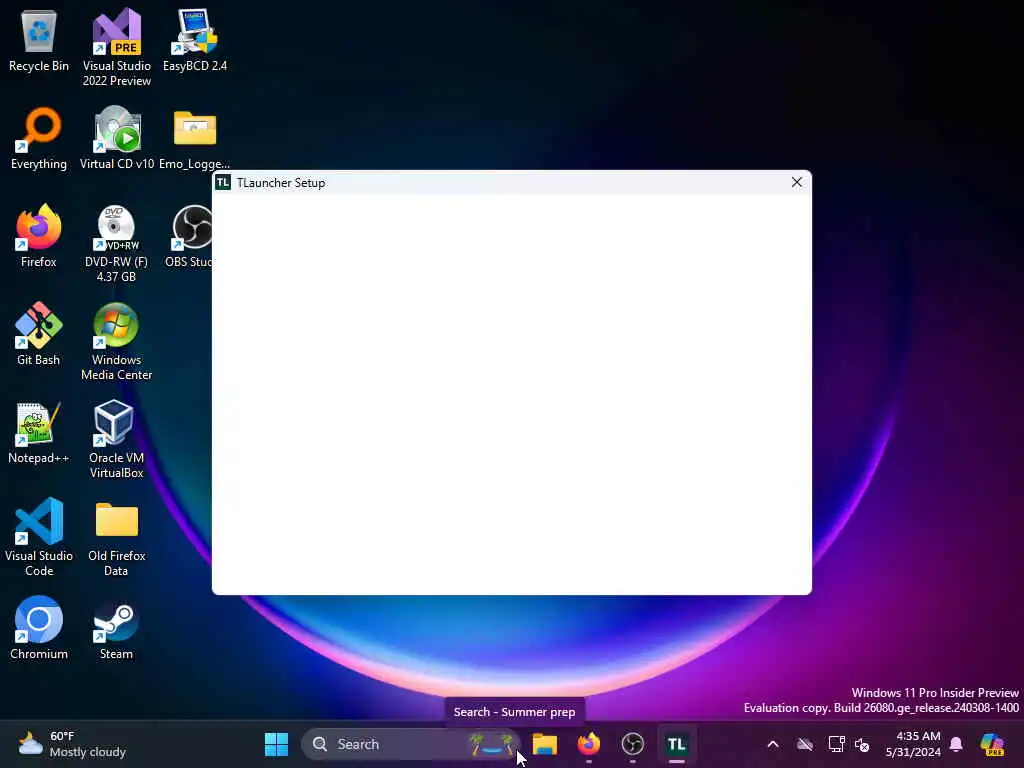The height and width of the screenshot is (768, 1024).
Task: Select the Visual Studio Code shortcut
Action: coord(39,538)
